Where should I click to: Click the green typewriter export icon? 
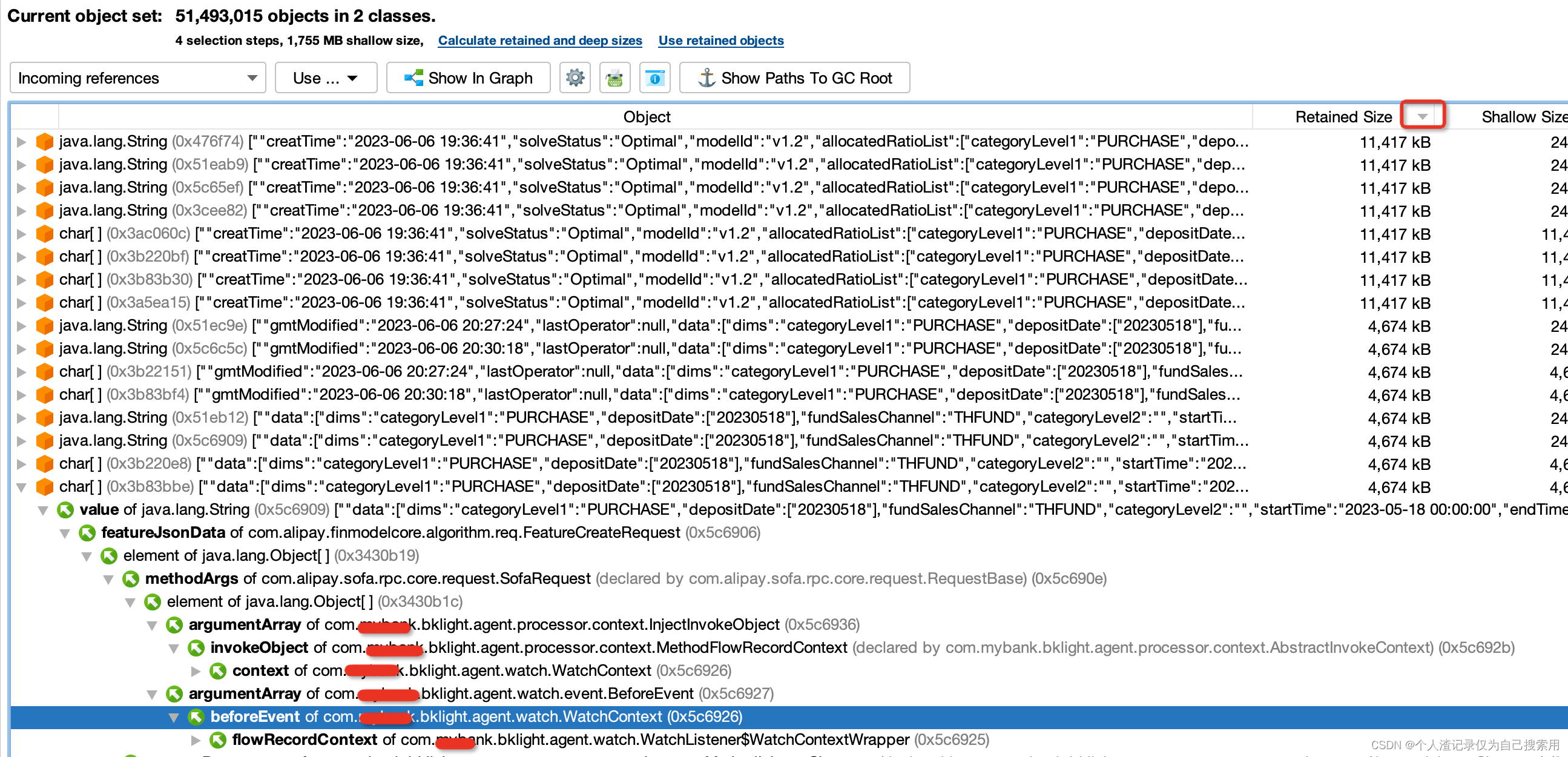[614, 78]
